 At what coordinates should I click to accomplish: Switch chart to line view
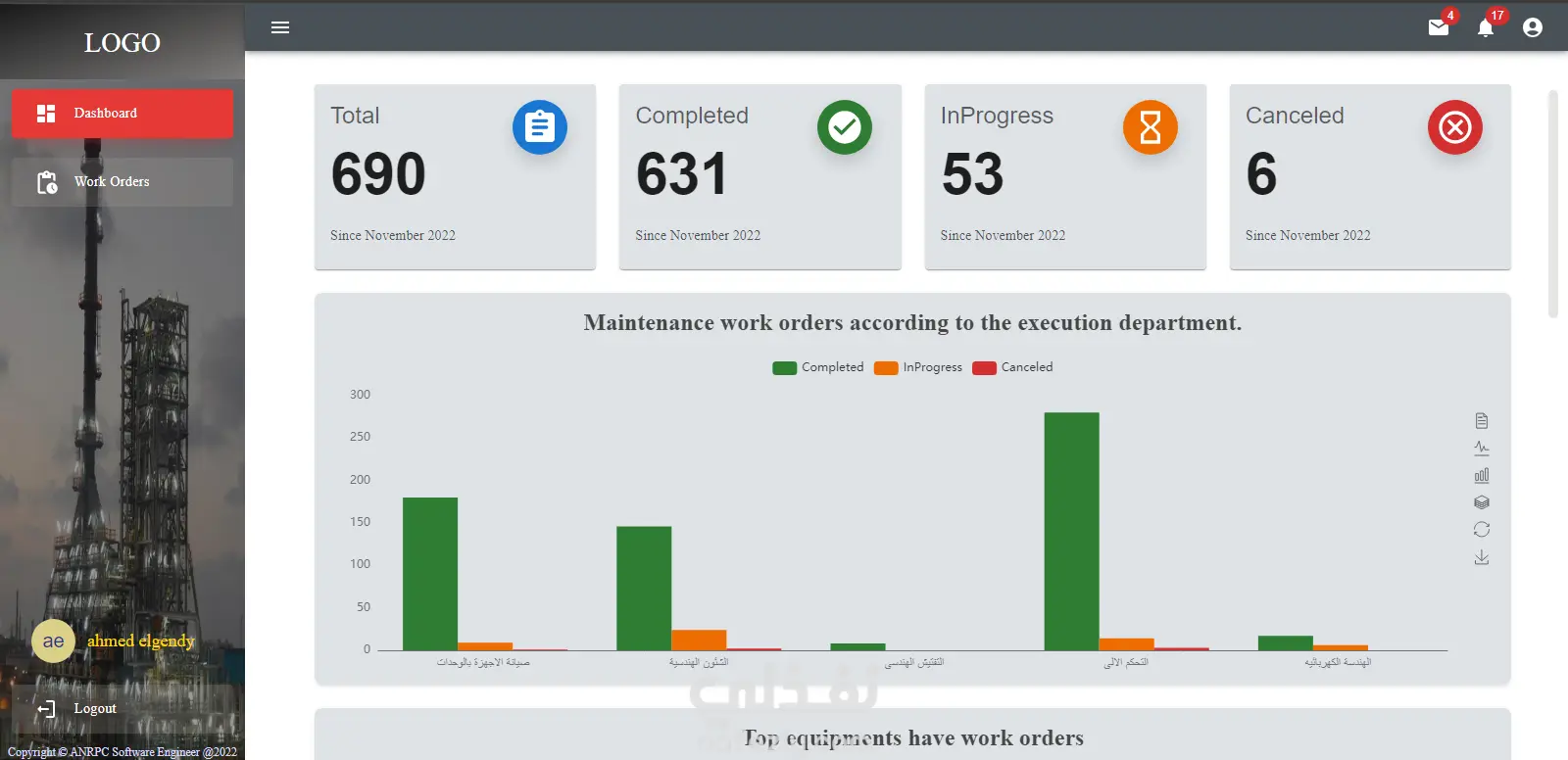(x=1482, y=449)
